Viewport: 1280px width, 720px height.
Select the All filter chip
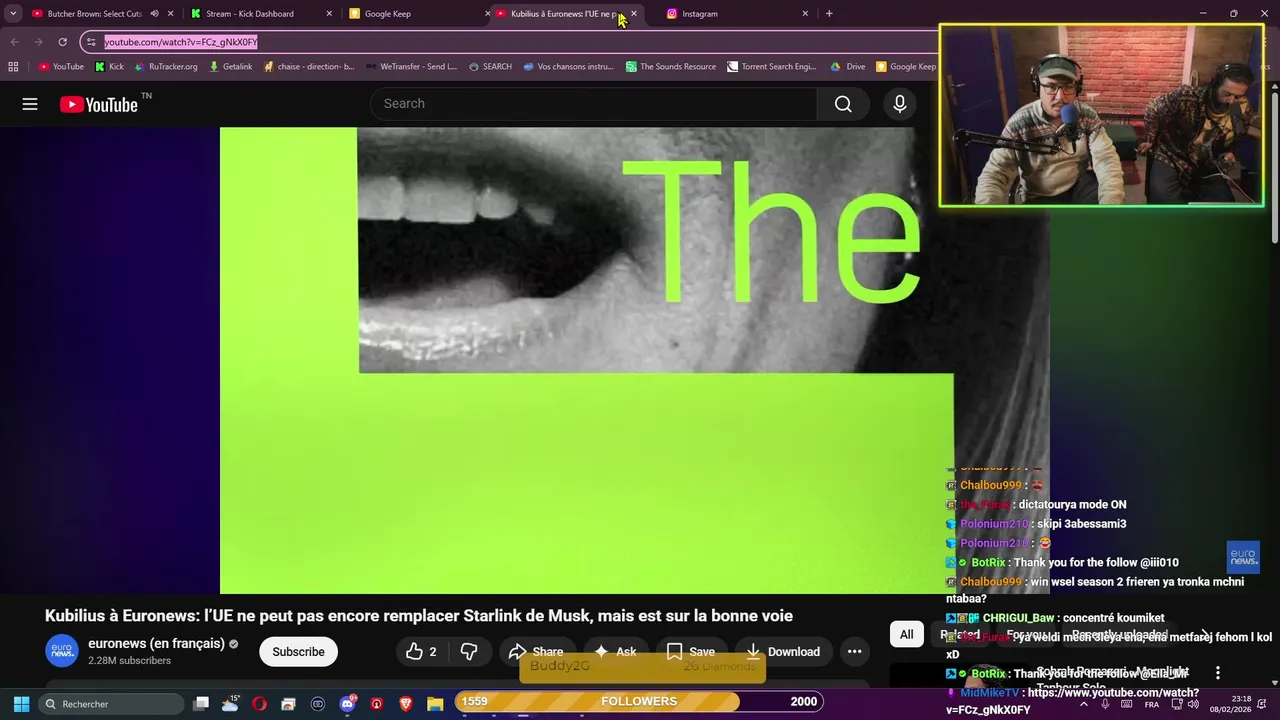(906, 634)
